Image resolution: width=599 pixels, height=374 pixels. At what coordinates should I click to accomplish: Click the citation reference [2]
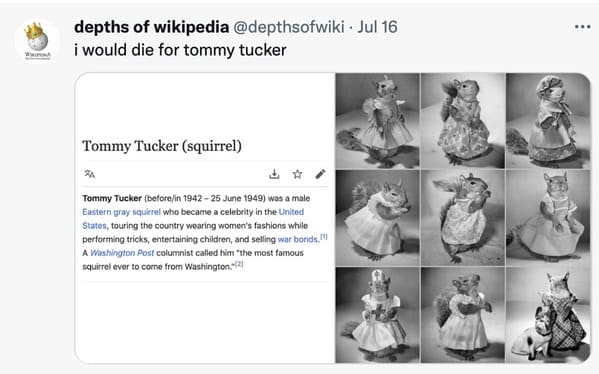tap(239, 264)
